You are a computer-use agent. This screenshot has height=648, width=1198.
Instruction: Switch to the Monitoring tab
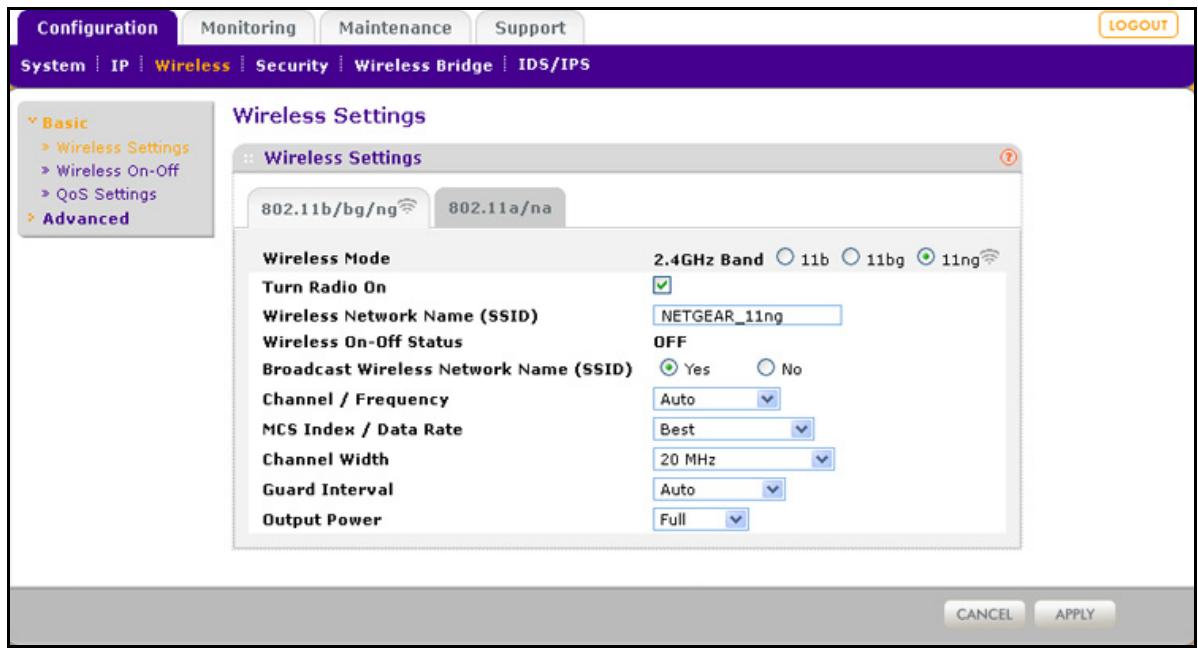tap(248, 28)
